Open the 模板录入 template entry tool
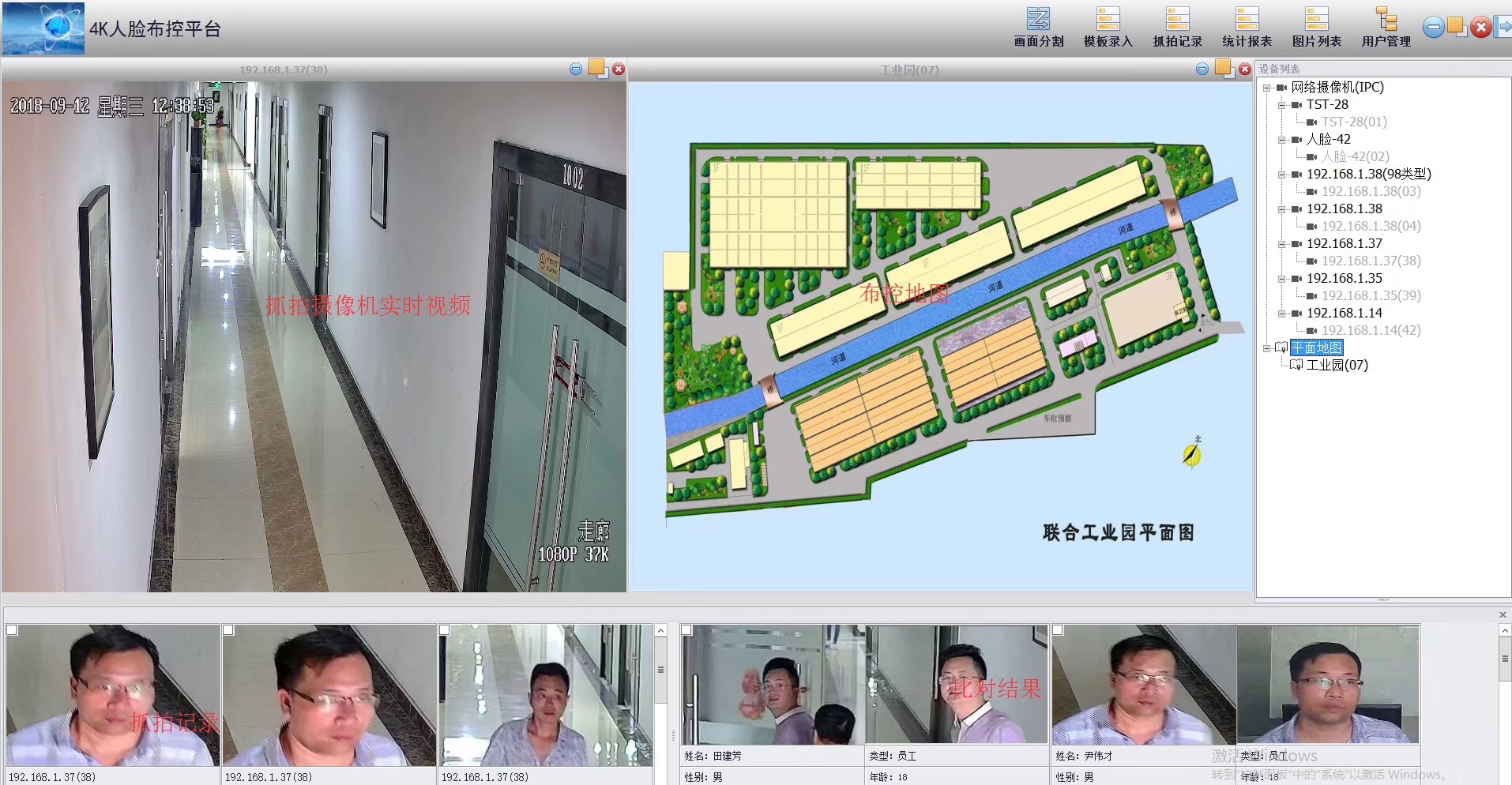This screenshot has width=1512, height=785. (1108, 27)
